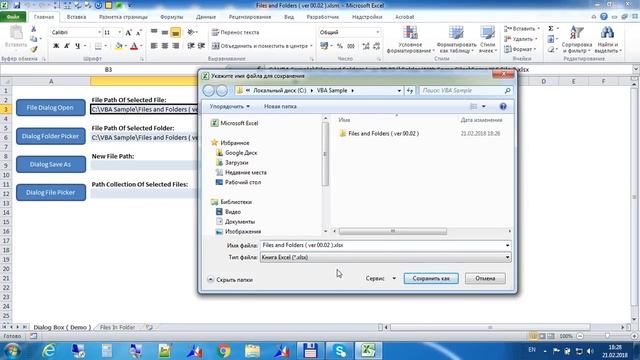
Task: Select Downloads folder in favorites
Action: 232,162
